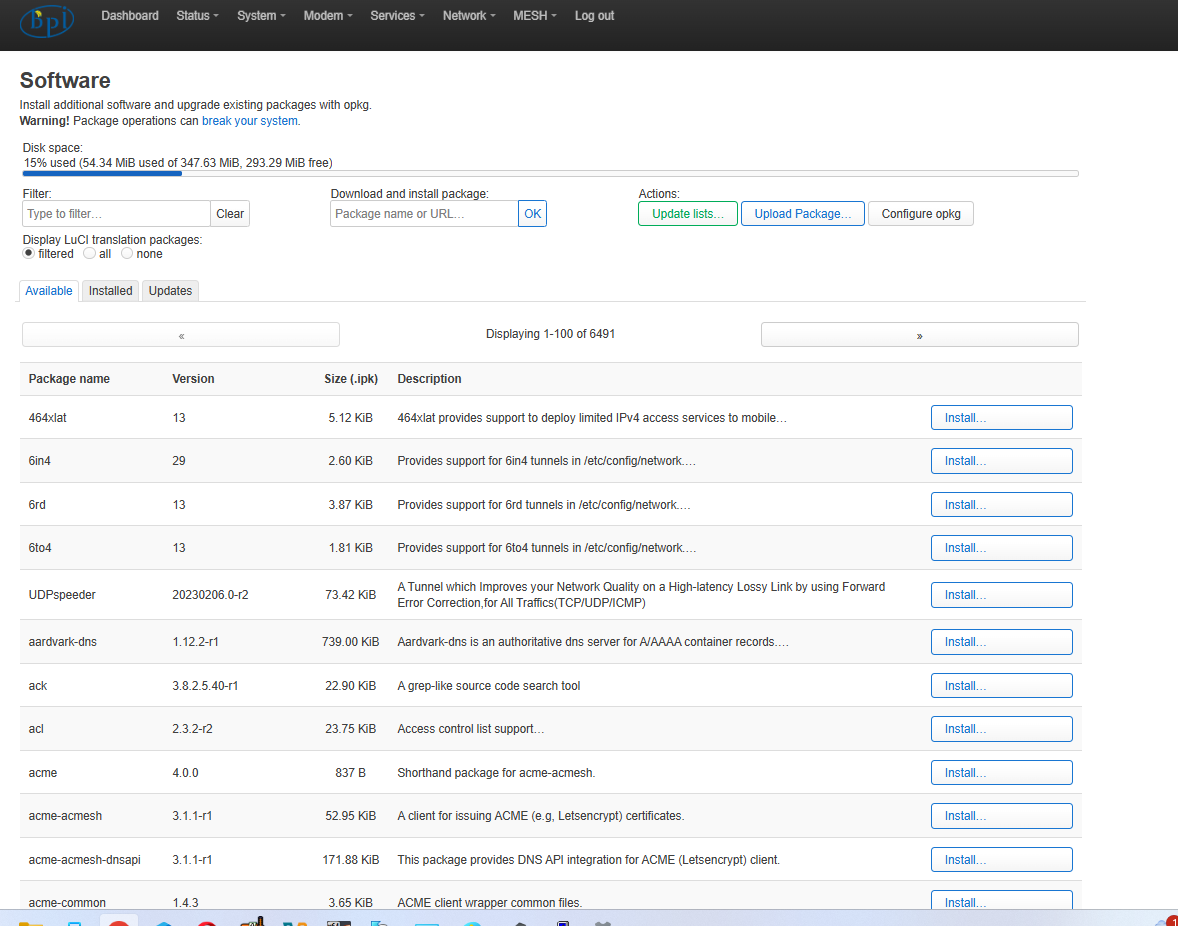Switch to the Installed tab
The image size is (1178, 926).
110,291
